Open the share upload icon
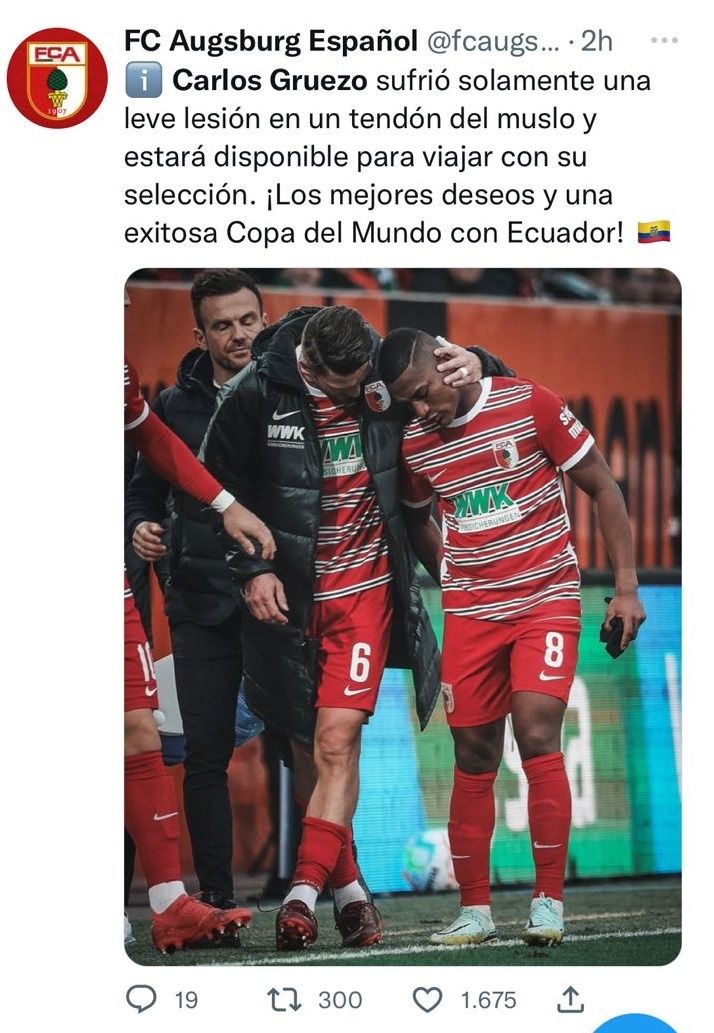This screenshot has width=714, height=1033. click(x=570, y=999)
